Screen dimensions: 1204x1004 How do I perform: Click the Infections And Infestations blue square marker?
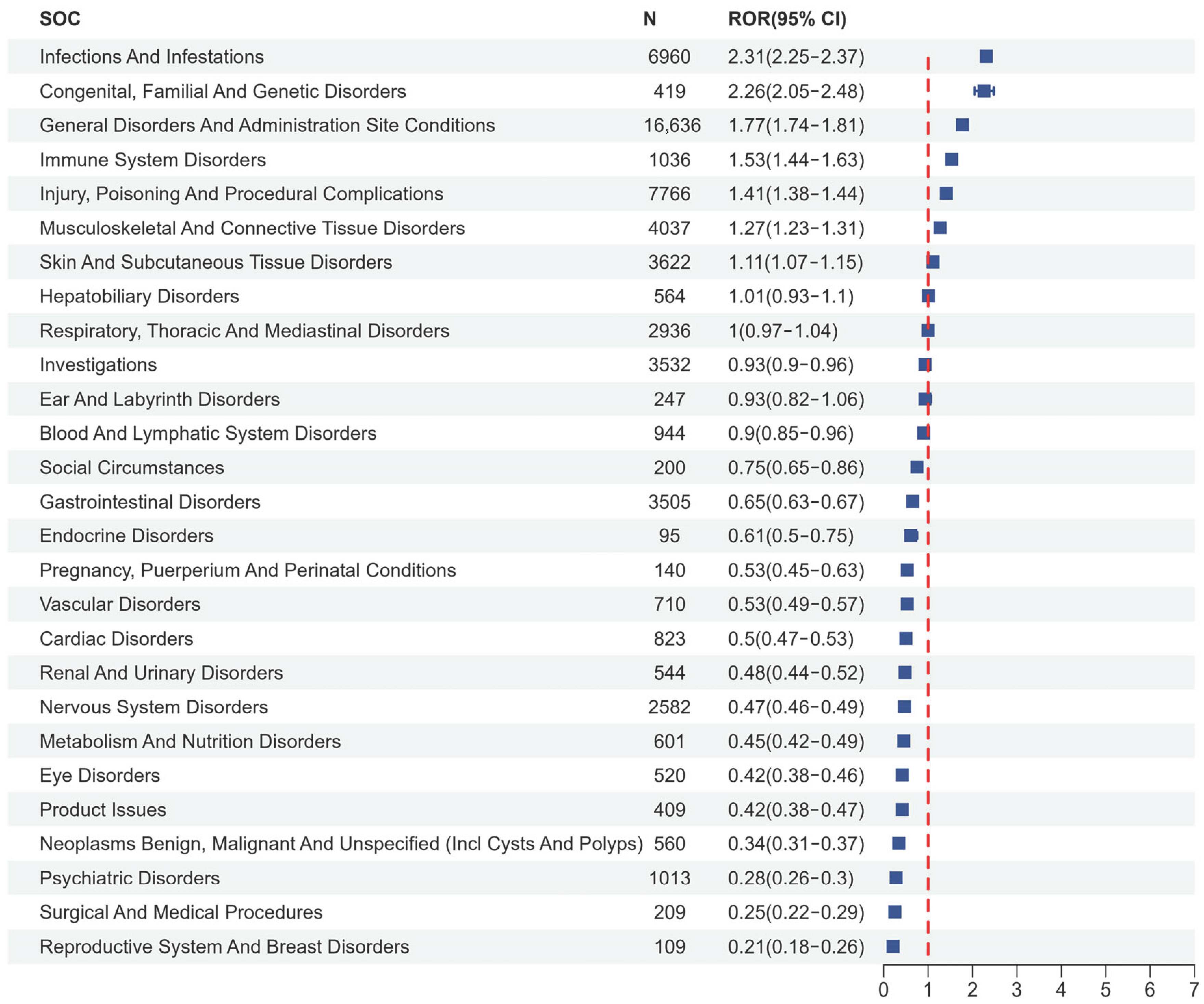(986, 56)
